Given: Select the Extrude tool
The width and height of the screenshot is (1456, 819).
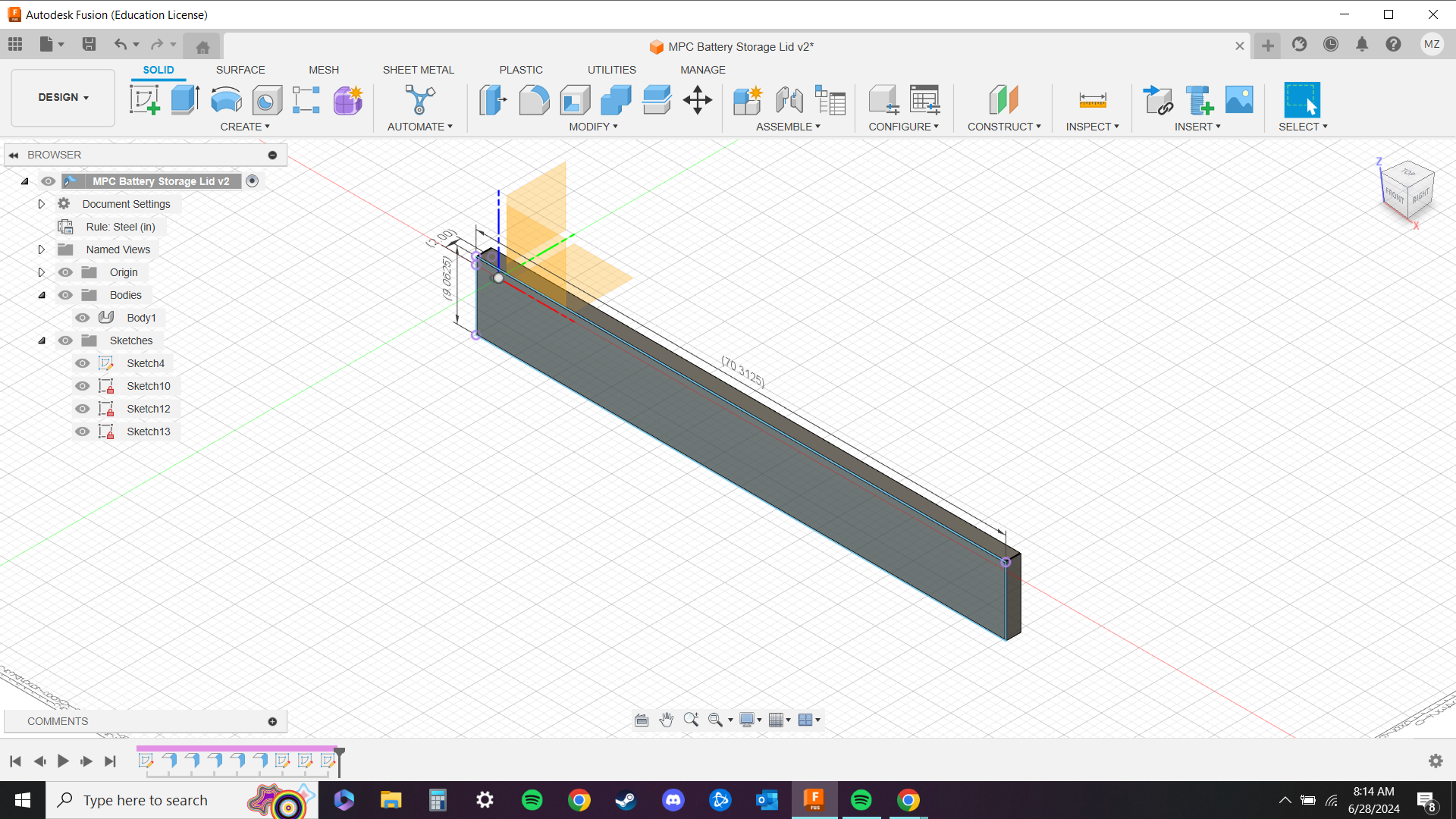Looking at the screenshot, I should (185, 99).
